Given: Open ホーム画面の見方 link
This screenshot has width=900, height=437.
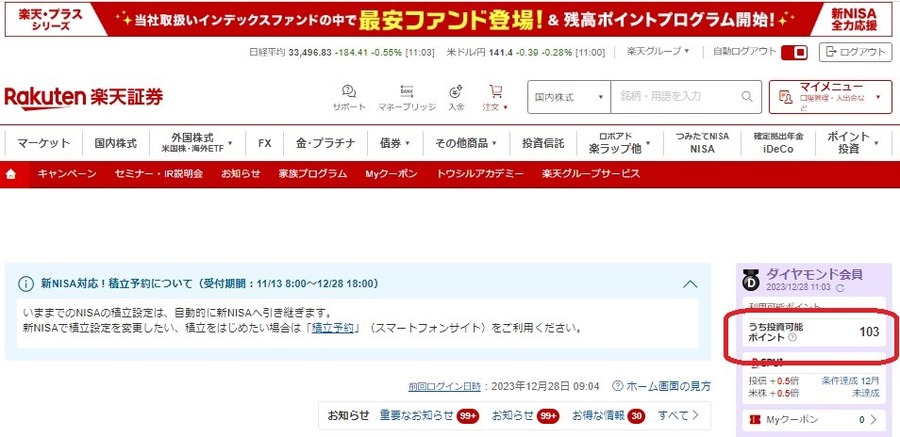Looking at the screenshot, I should pyautogui.click(x=668, y=386).
